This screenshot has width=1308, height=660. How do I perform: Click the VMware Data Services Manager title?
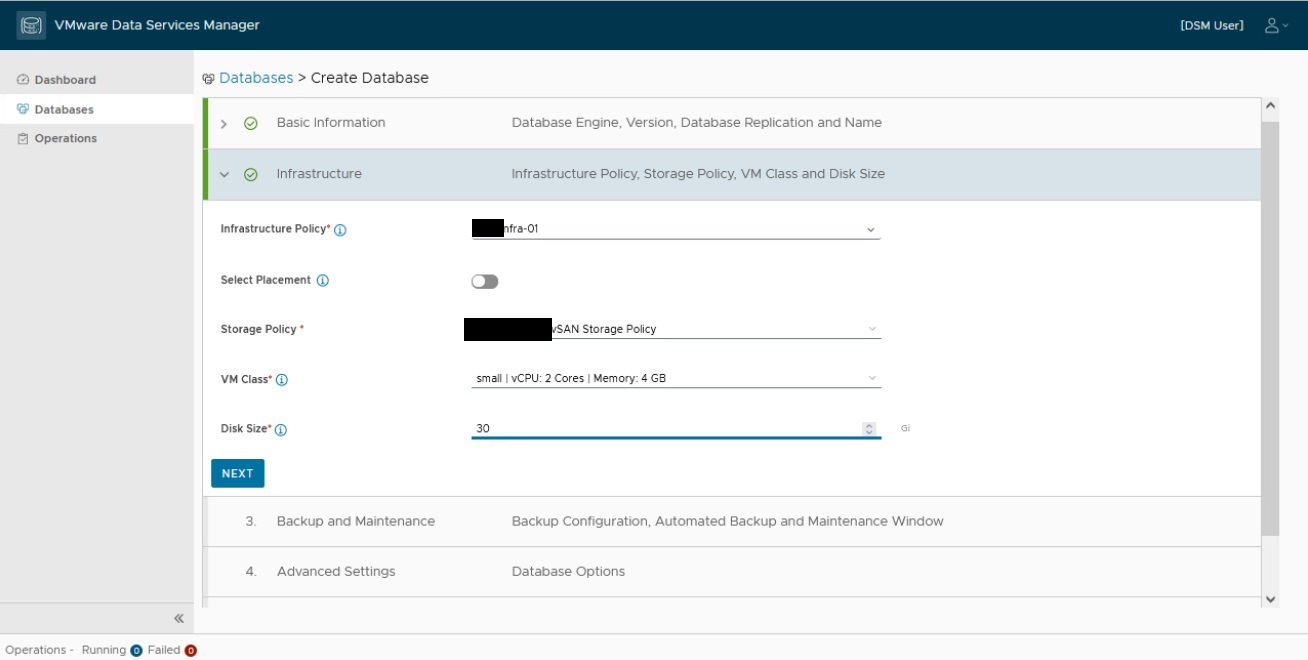pyautogui.click(x=157, y=26)
